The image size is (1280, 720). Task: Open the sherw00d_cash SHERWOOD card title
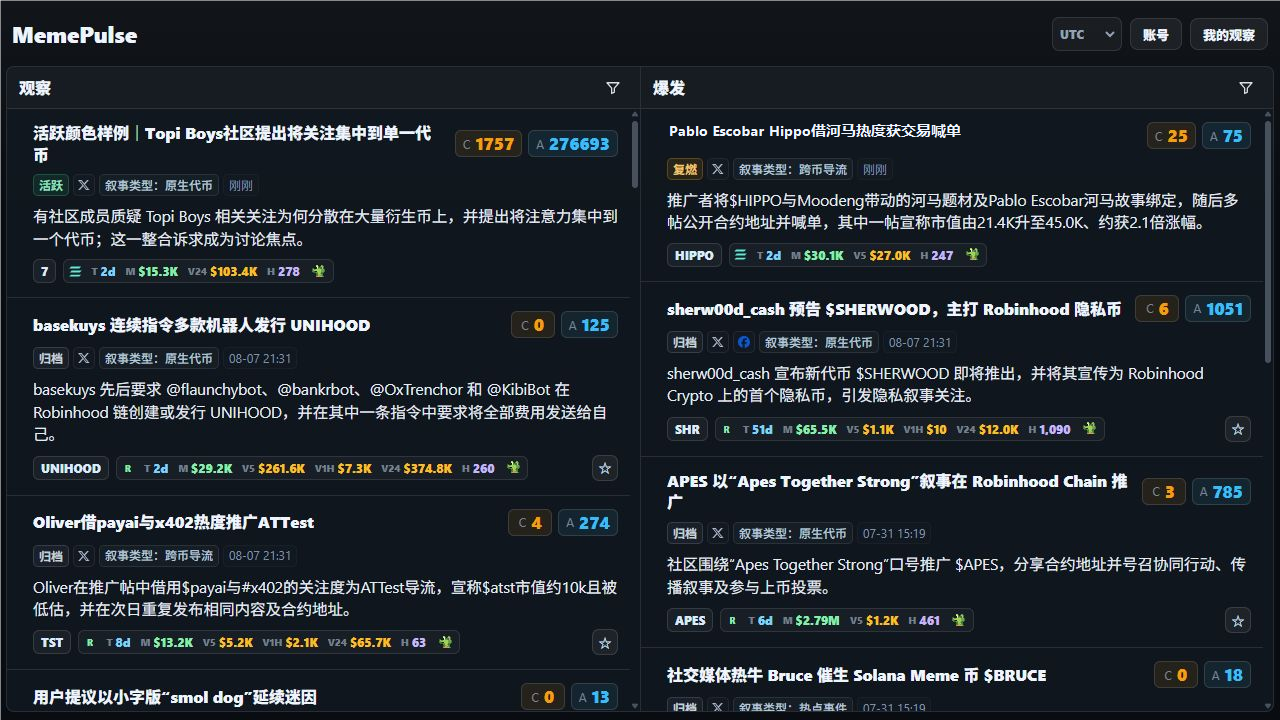pos(894,309)
